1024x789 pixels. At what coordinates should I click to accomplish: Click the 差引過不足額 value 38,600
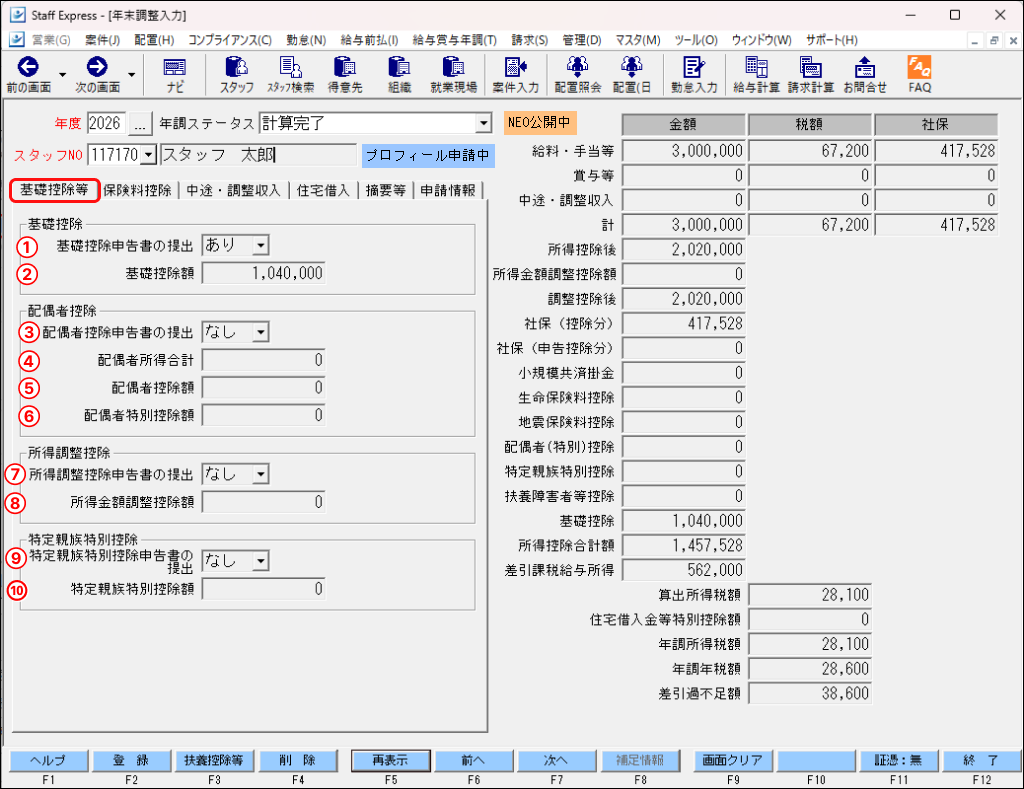tap(810, 694)
